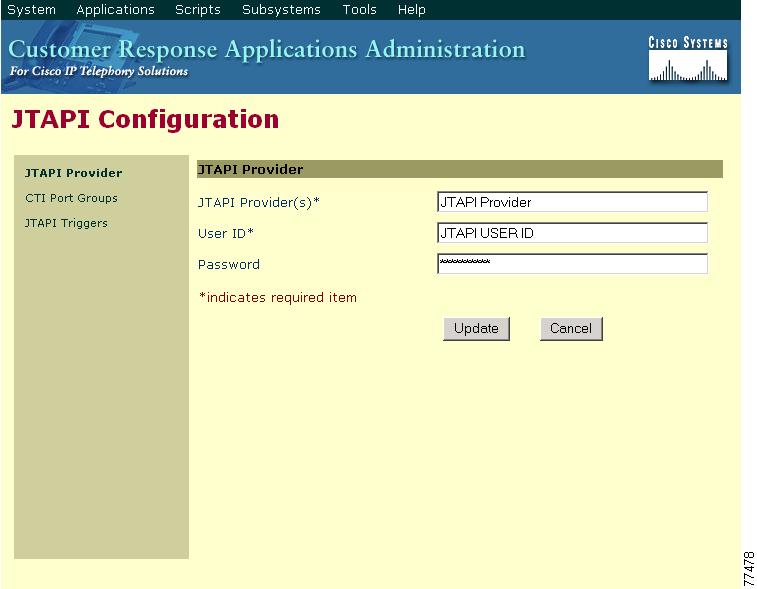Click Customer Response Applications Administration banner title
This screenshot has height=589, width=757.
(x=266, y=49)
